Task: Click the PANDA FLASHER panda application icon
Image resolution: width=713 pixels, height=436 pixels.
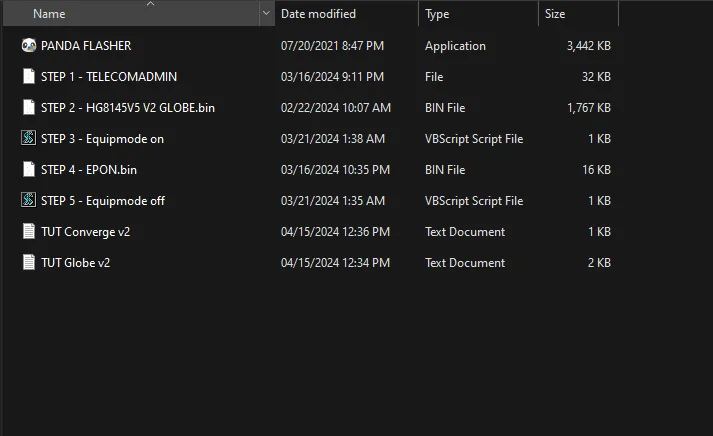Action: [x=29, y=45]
